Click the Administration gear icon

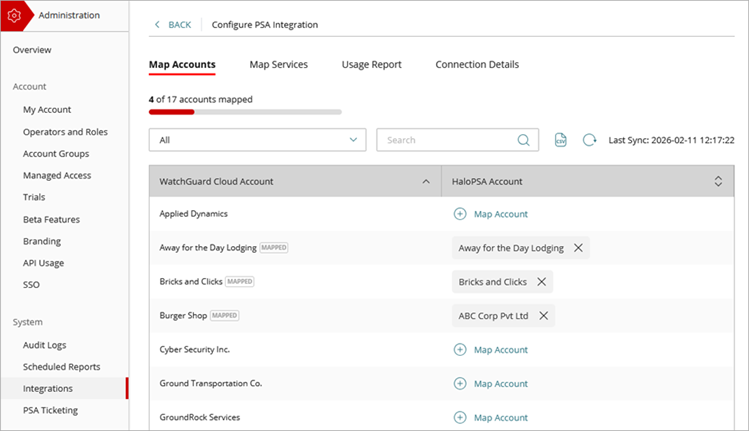coord(14,16)
